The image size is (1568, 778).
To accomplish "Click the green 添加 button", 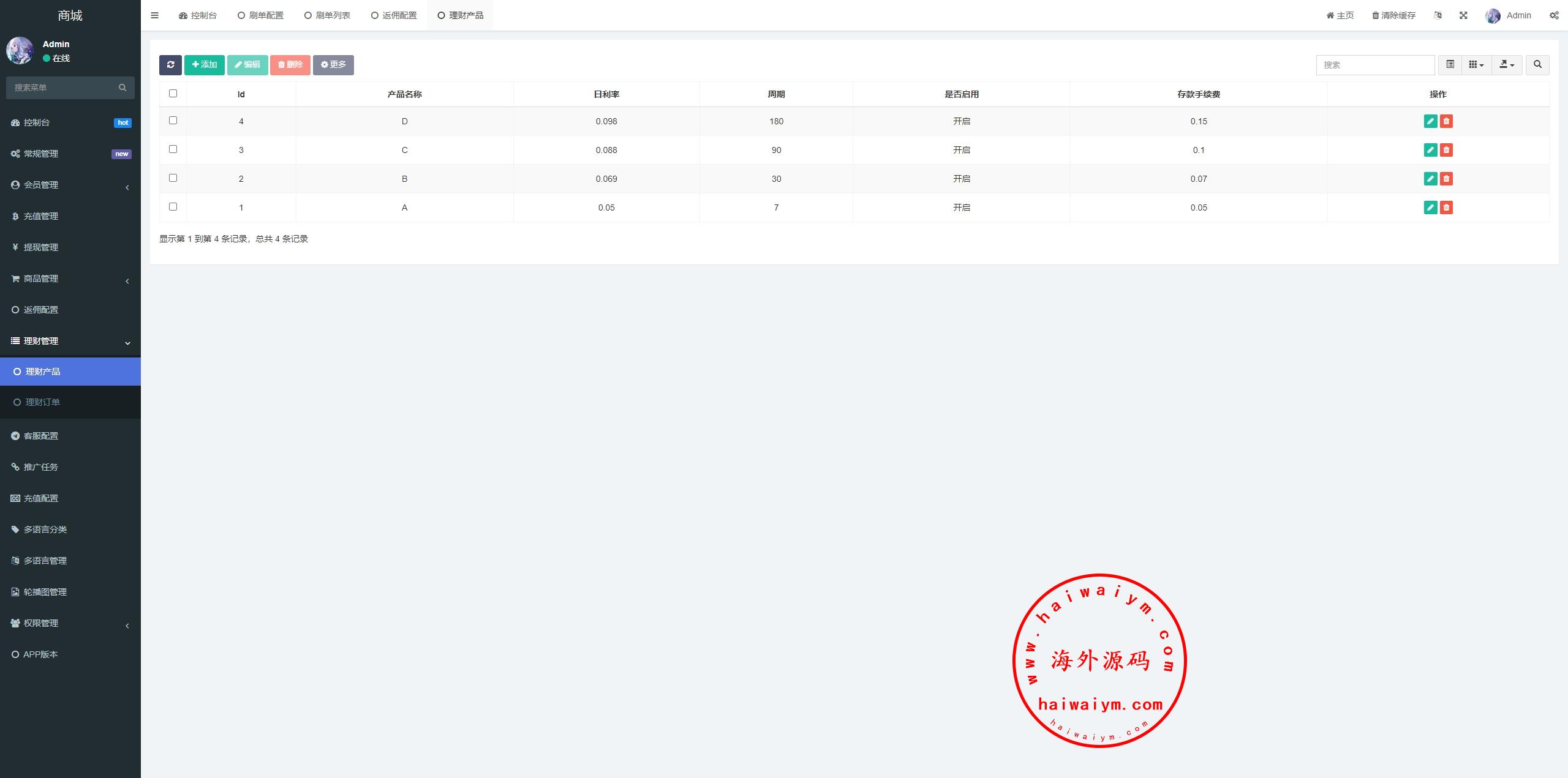I will [205, 65].
